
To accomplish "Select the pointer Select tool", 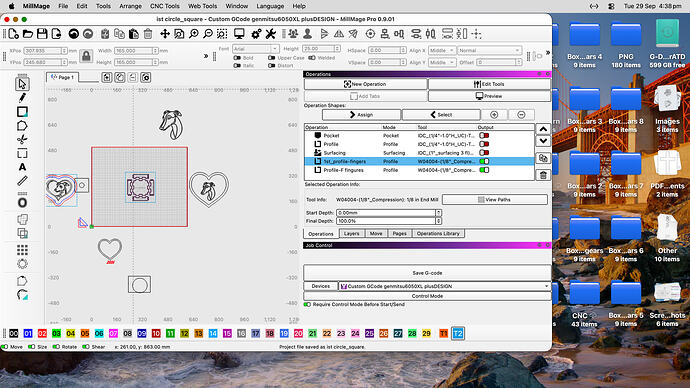I will (x=22, y=84).
